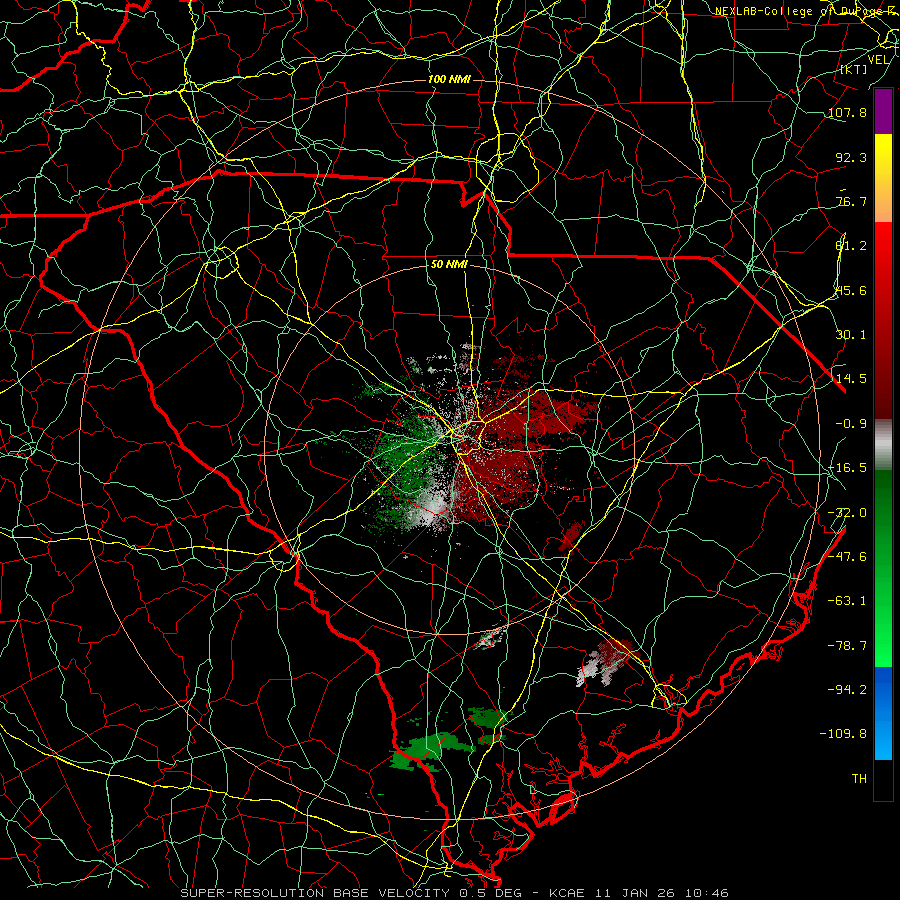Click the 14.5 velocity scale value
This screenshot has height=900, width=900.
(x=851, y=379)
